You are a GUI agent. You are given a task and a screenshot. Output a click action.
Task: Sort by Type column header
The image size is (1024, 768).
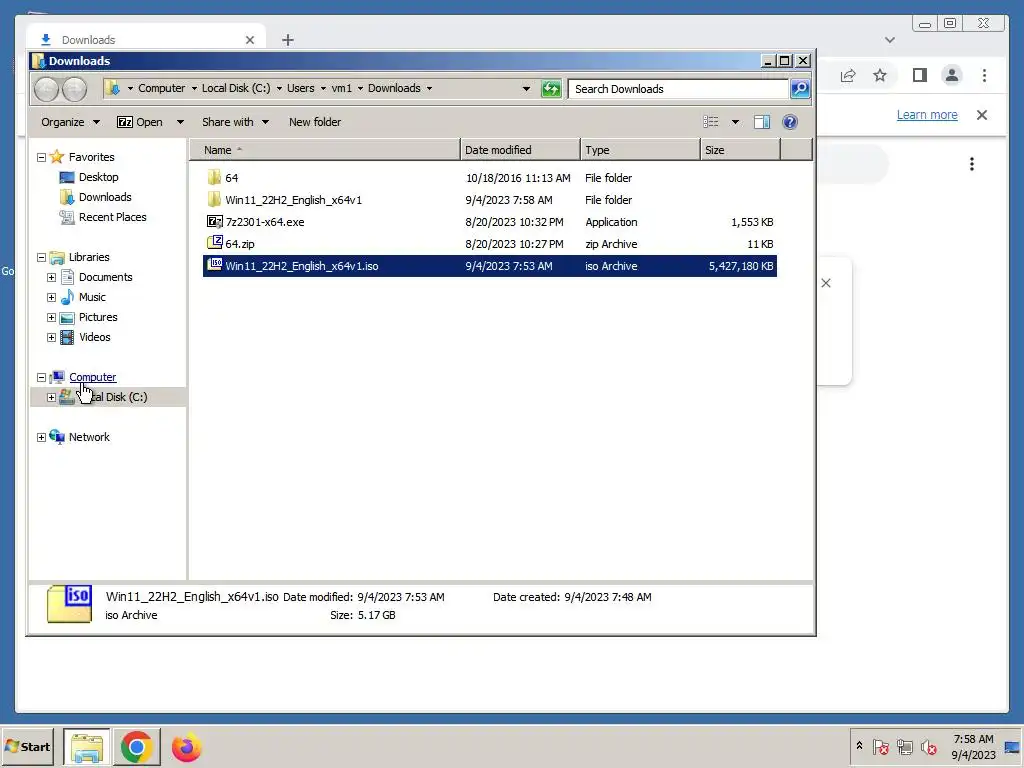(x=640, y=150)
